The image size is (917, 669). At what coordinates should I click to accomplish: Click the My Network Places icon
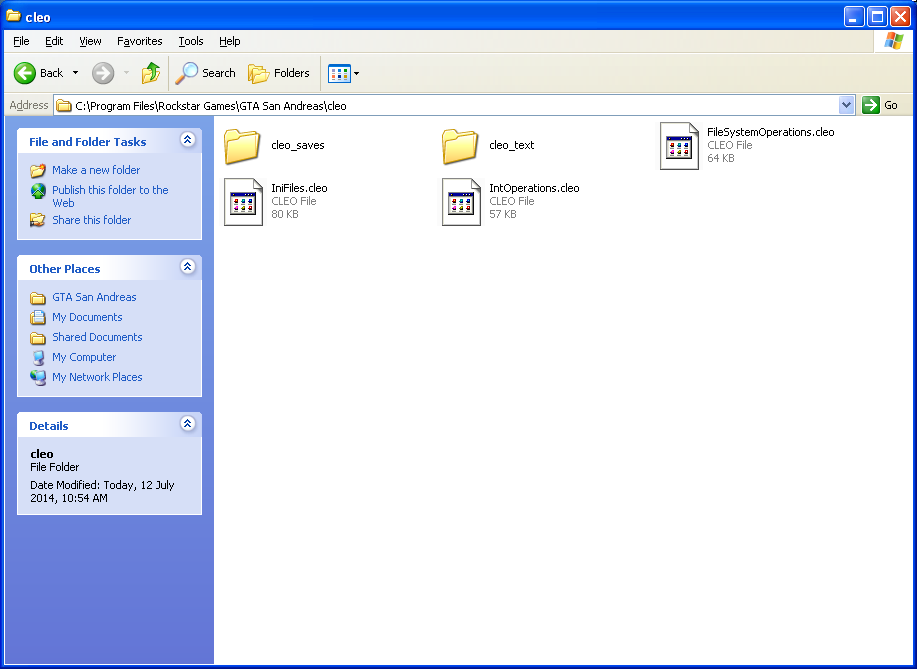38,377
